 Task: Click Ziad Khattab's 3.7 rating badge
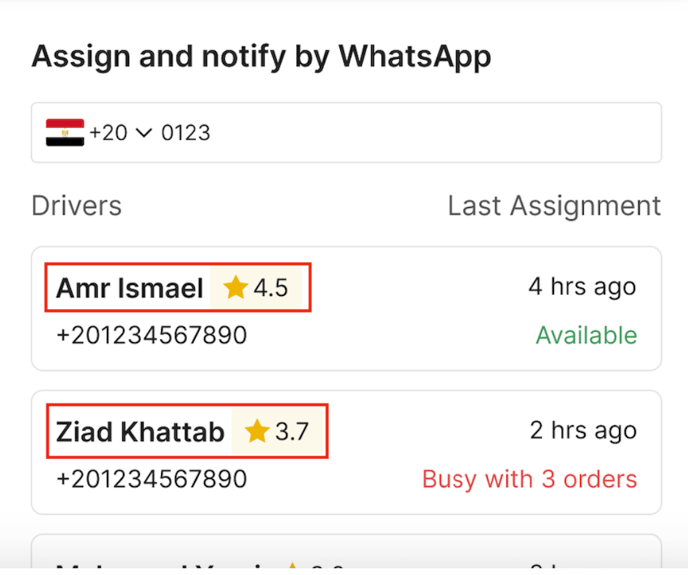point(280,432)
